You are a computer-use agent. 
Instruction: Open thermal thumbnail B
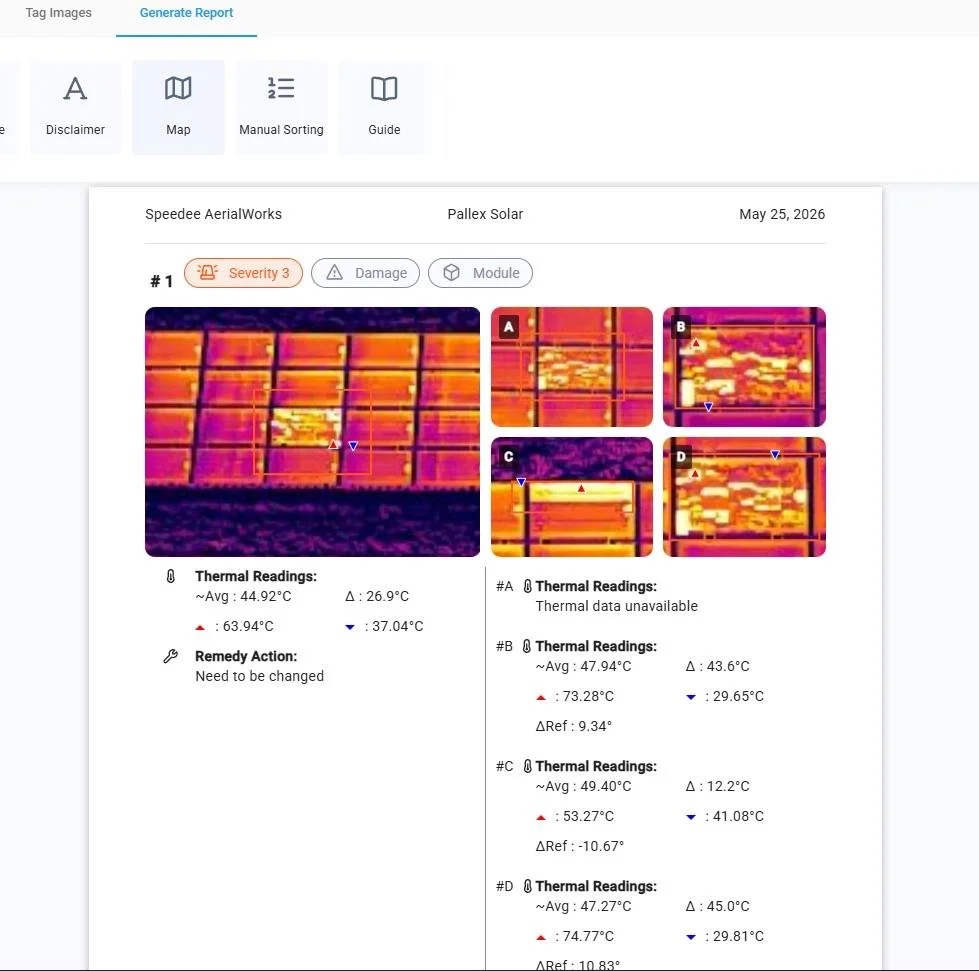tap(744, 367)
